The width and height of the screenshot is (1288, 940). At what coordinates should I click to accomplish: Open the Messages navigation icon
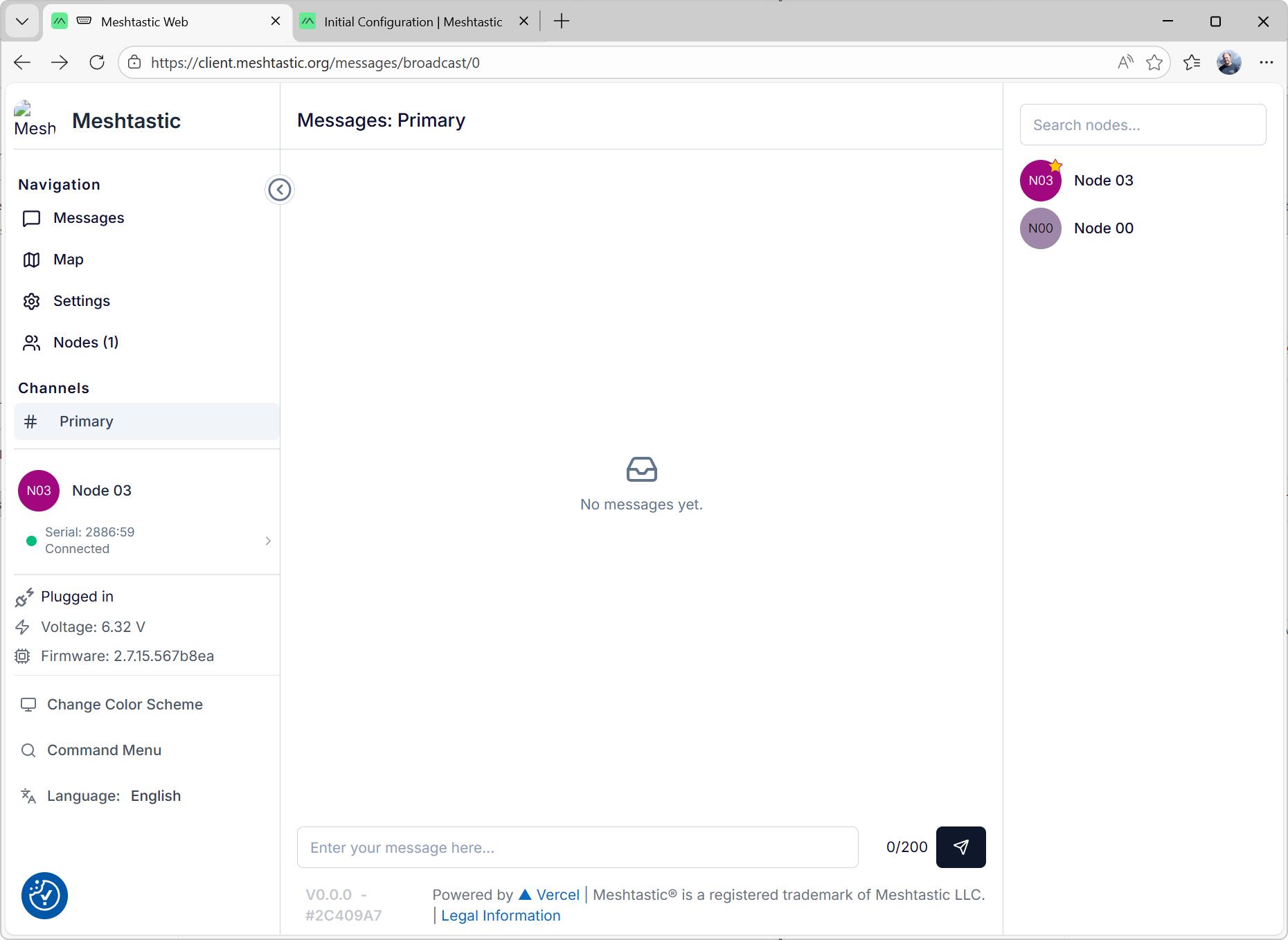click(31, 218)
